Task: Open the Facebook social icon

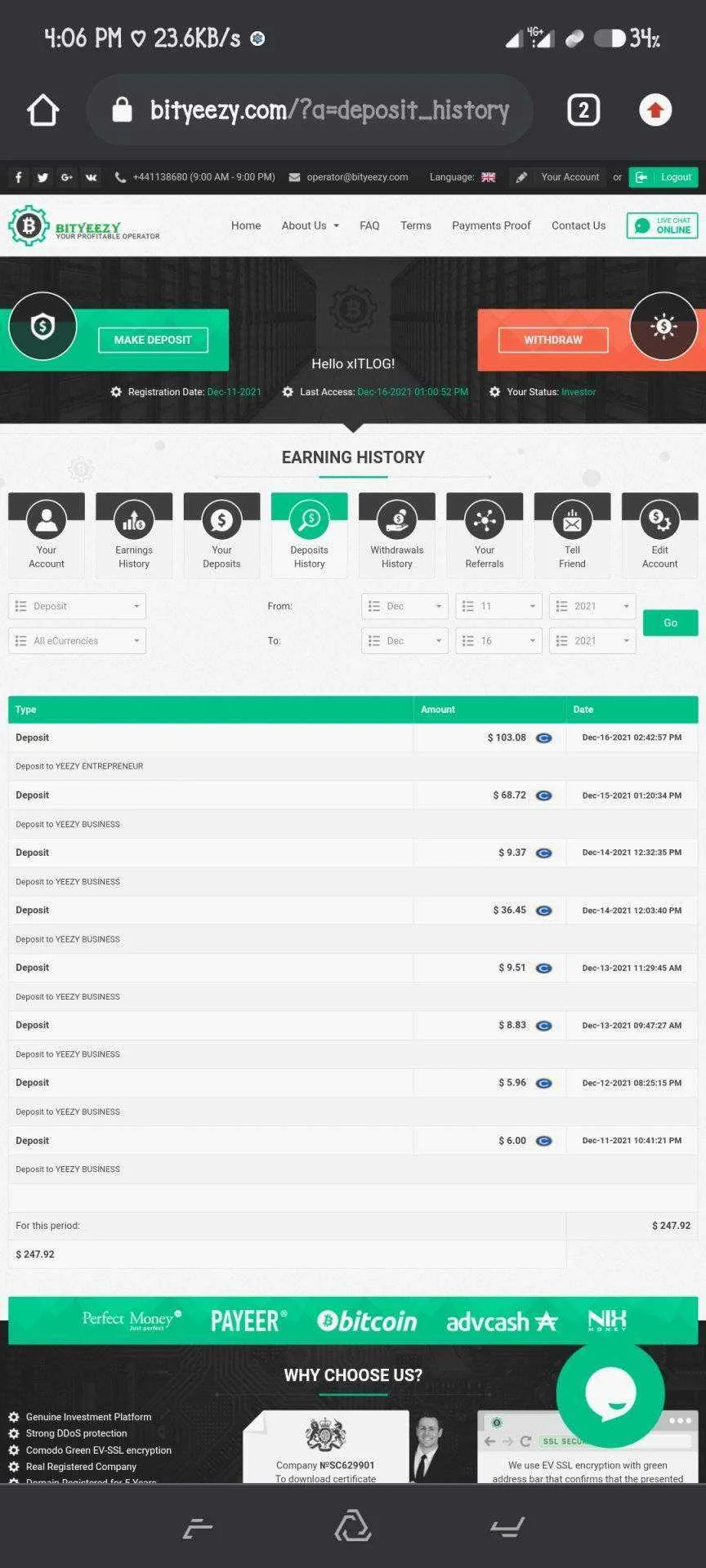Action: point(19,177)
